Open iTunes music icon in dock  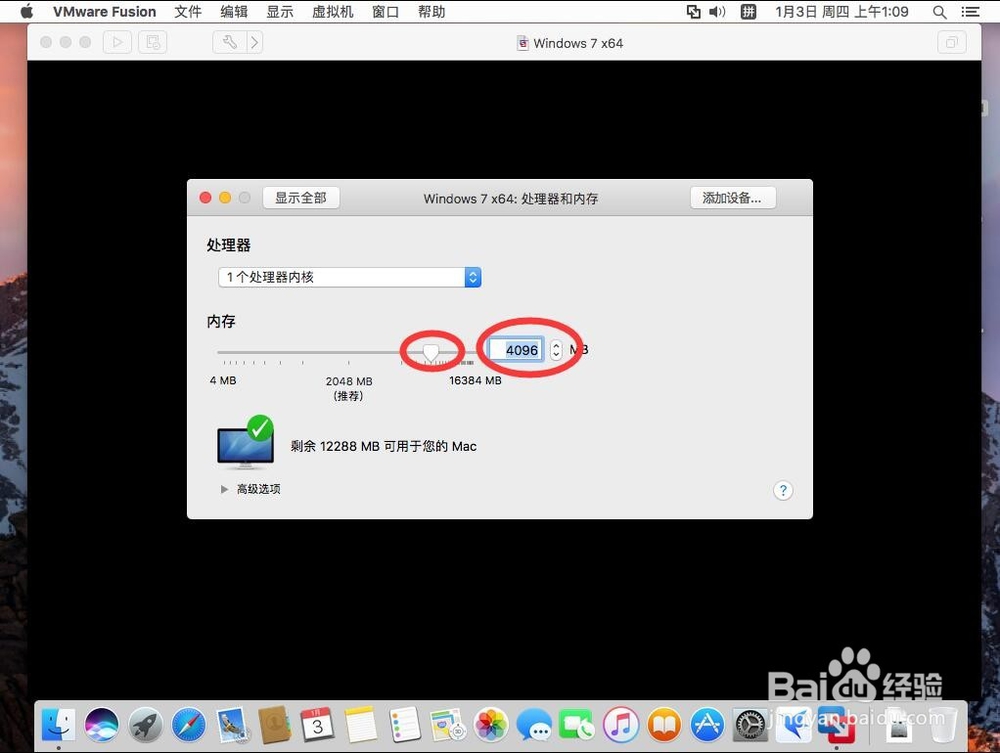pos(621,725)
